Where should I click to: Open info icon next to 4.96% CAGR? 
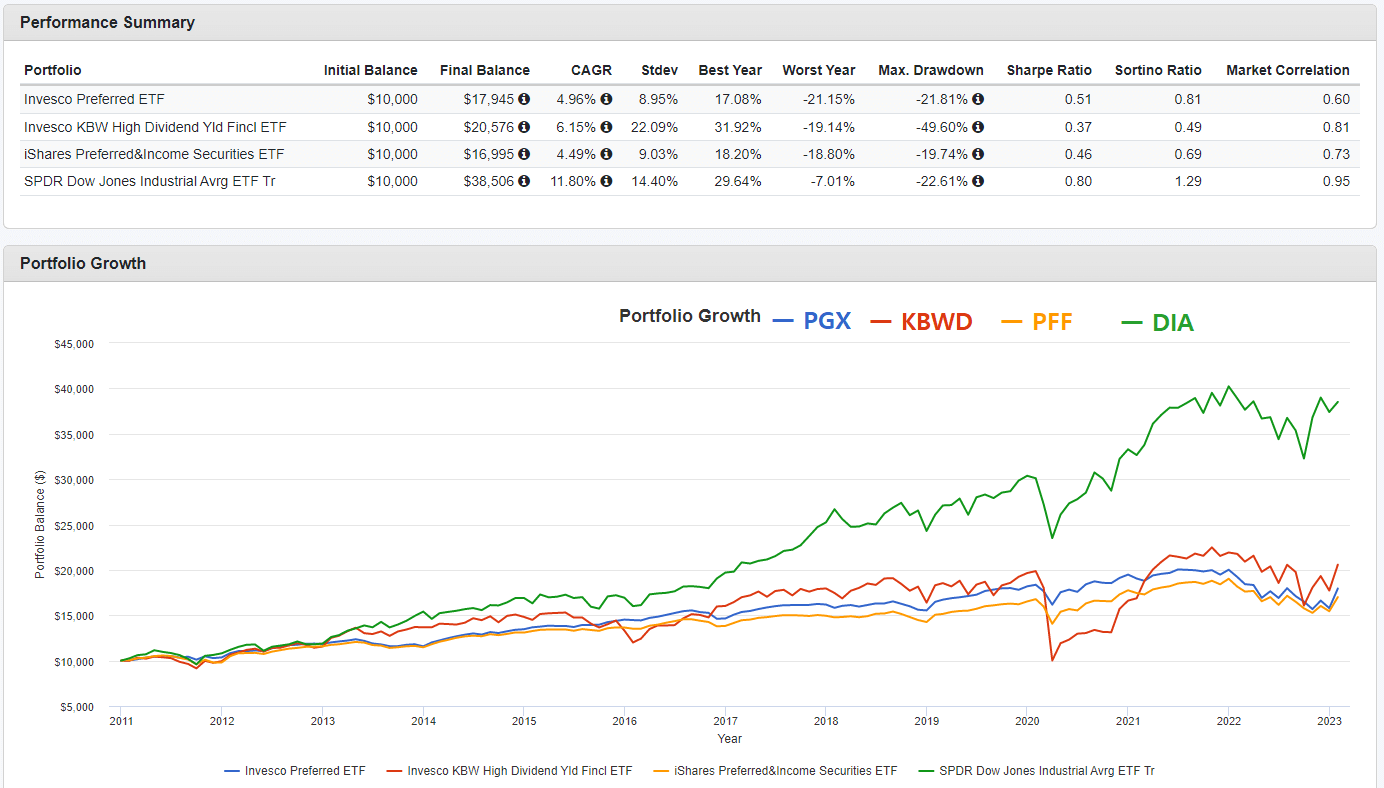pyautogui.click(x=606, y=100)
